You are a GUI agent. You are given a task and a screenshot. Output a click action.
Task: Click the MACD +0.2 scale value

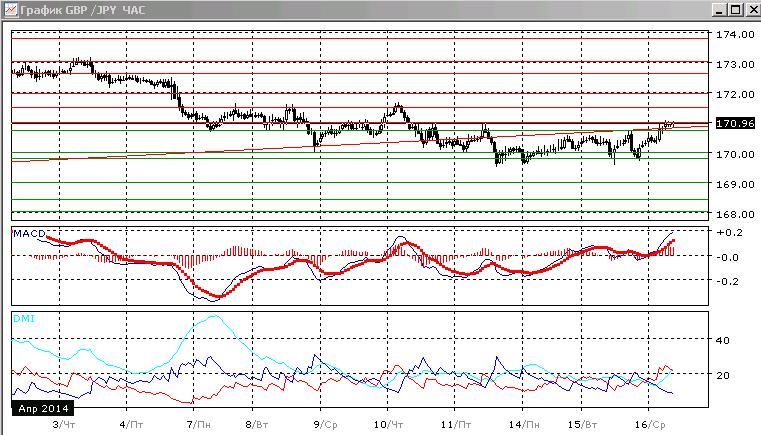pos(729,233)
